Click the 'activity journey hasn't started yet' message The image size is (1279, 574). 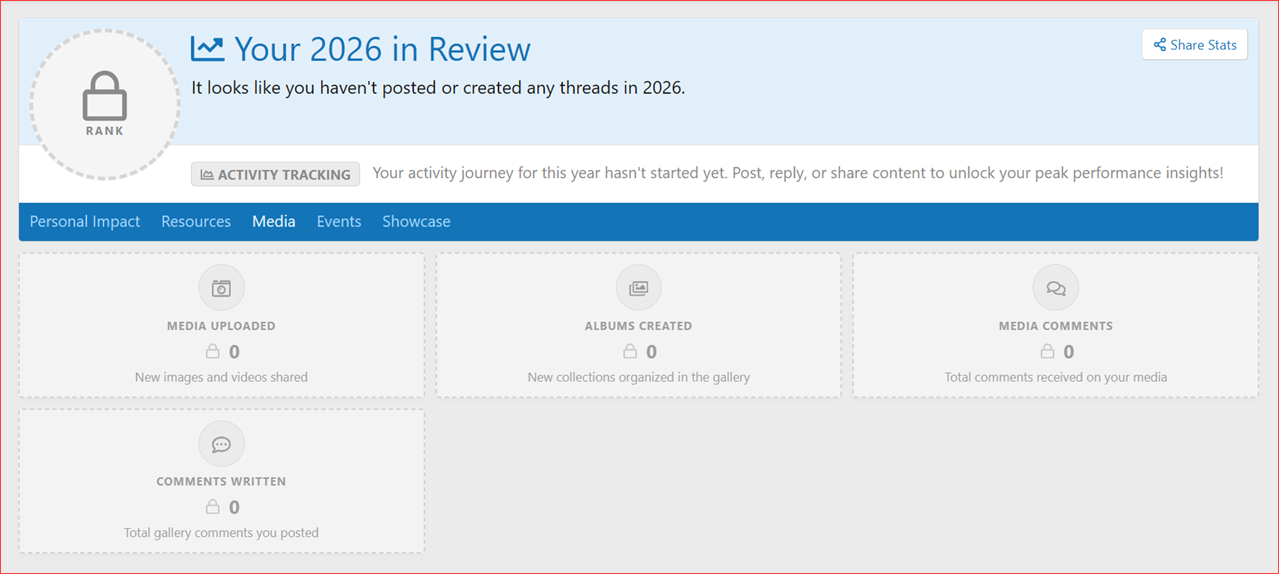click(x=797, y=173)
